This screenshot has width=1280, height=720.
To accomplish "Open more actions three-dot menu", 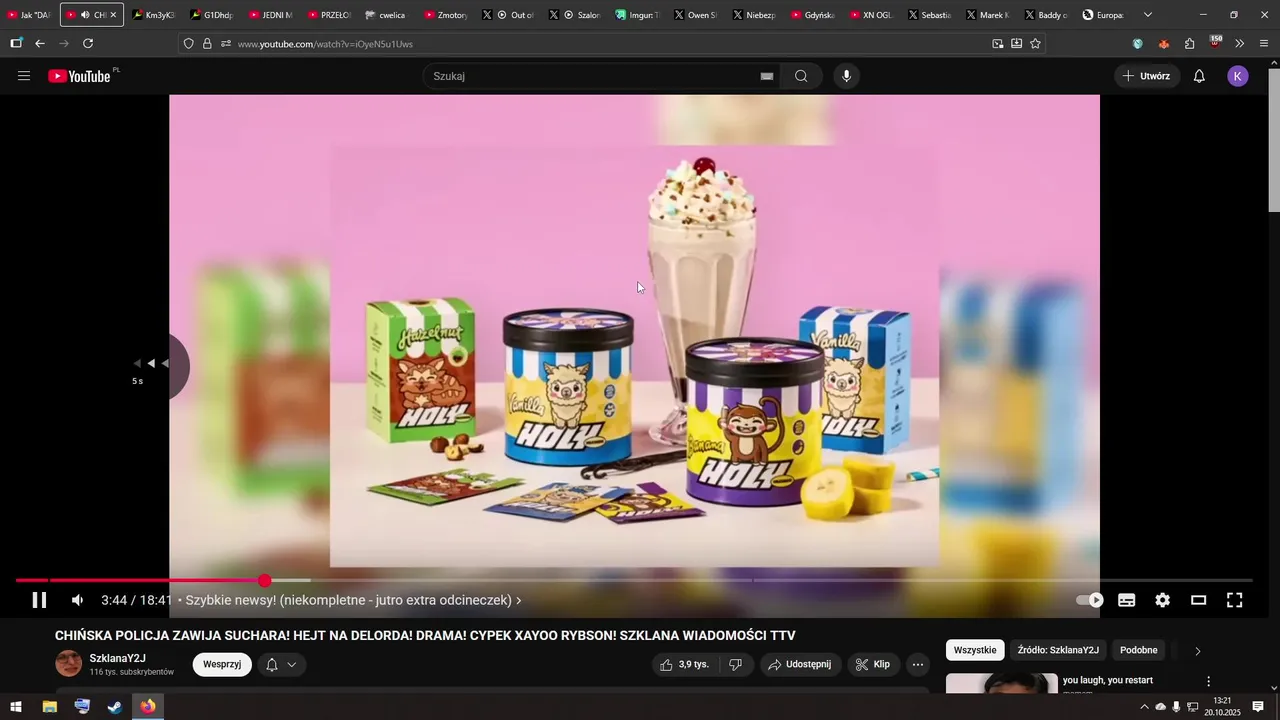I will coord(917,664).
